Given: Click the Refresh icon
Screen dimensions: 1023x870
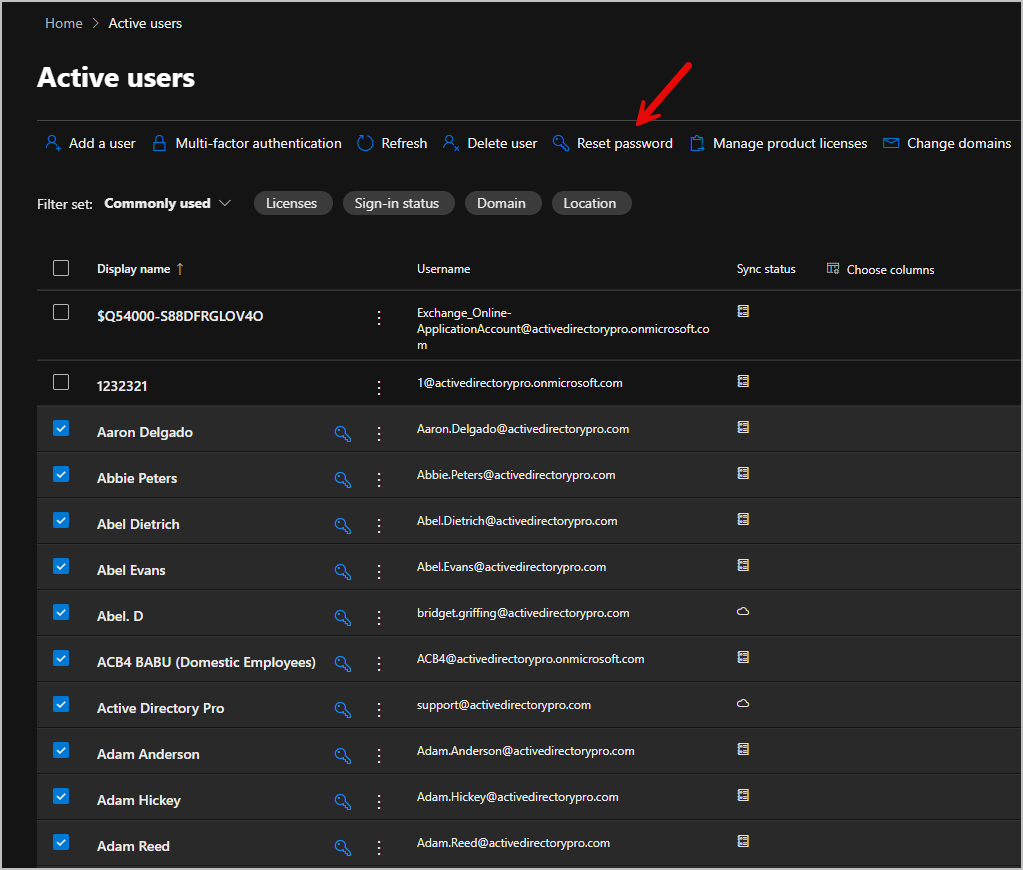Looking at the screenshot, I should point(364,143).
